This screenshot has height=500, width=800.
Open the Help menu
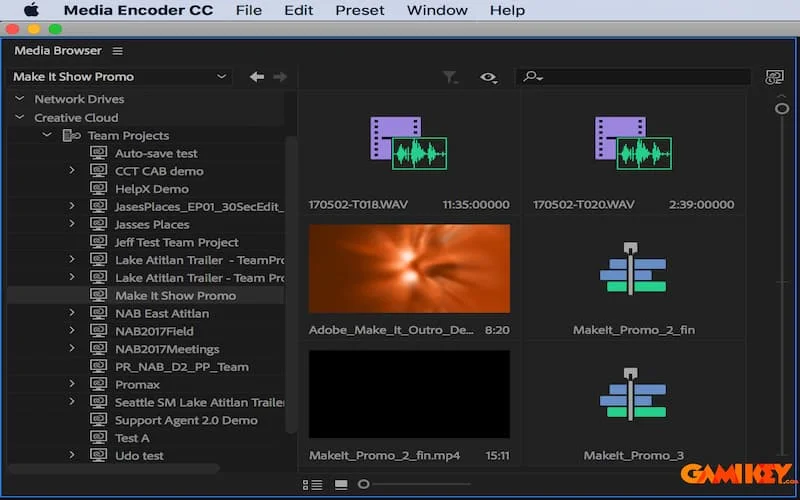pyautogui.click(x=507, y=10)
